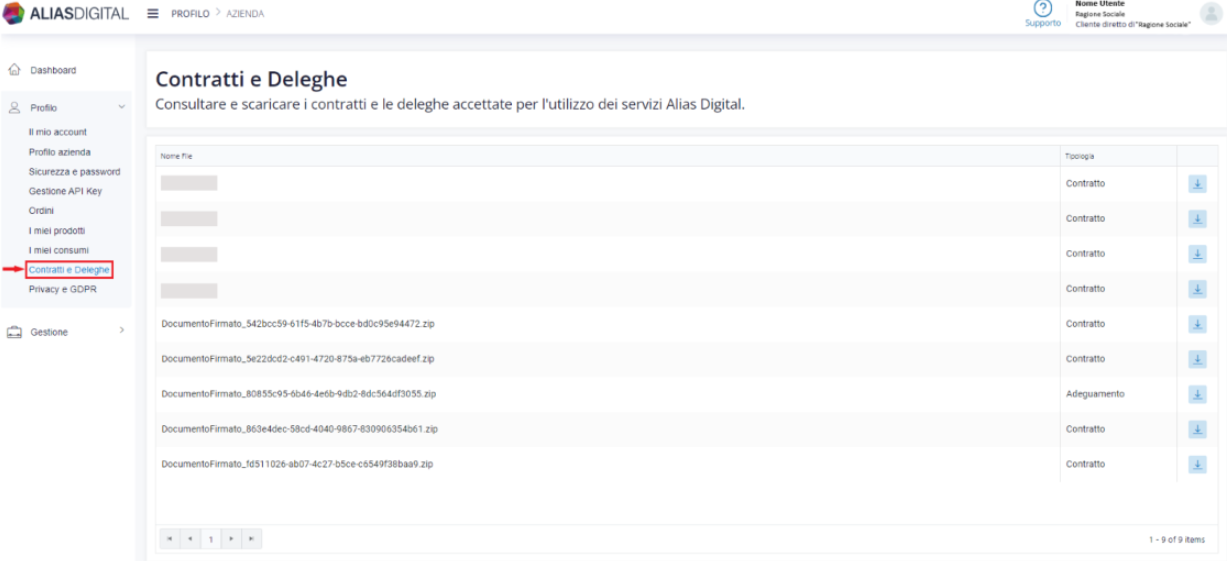This screenshot has height=561, width=1227.
Task: Go to first page in pager
Action: (x=172, y=539)
